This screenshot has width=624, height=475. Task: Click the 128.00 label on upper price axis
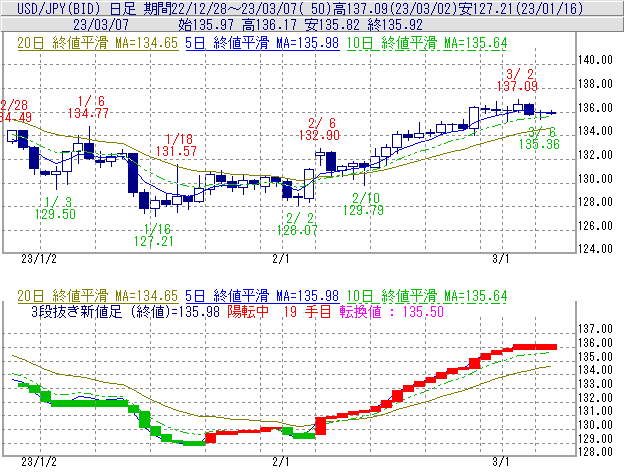595,202
